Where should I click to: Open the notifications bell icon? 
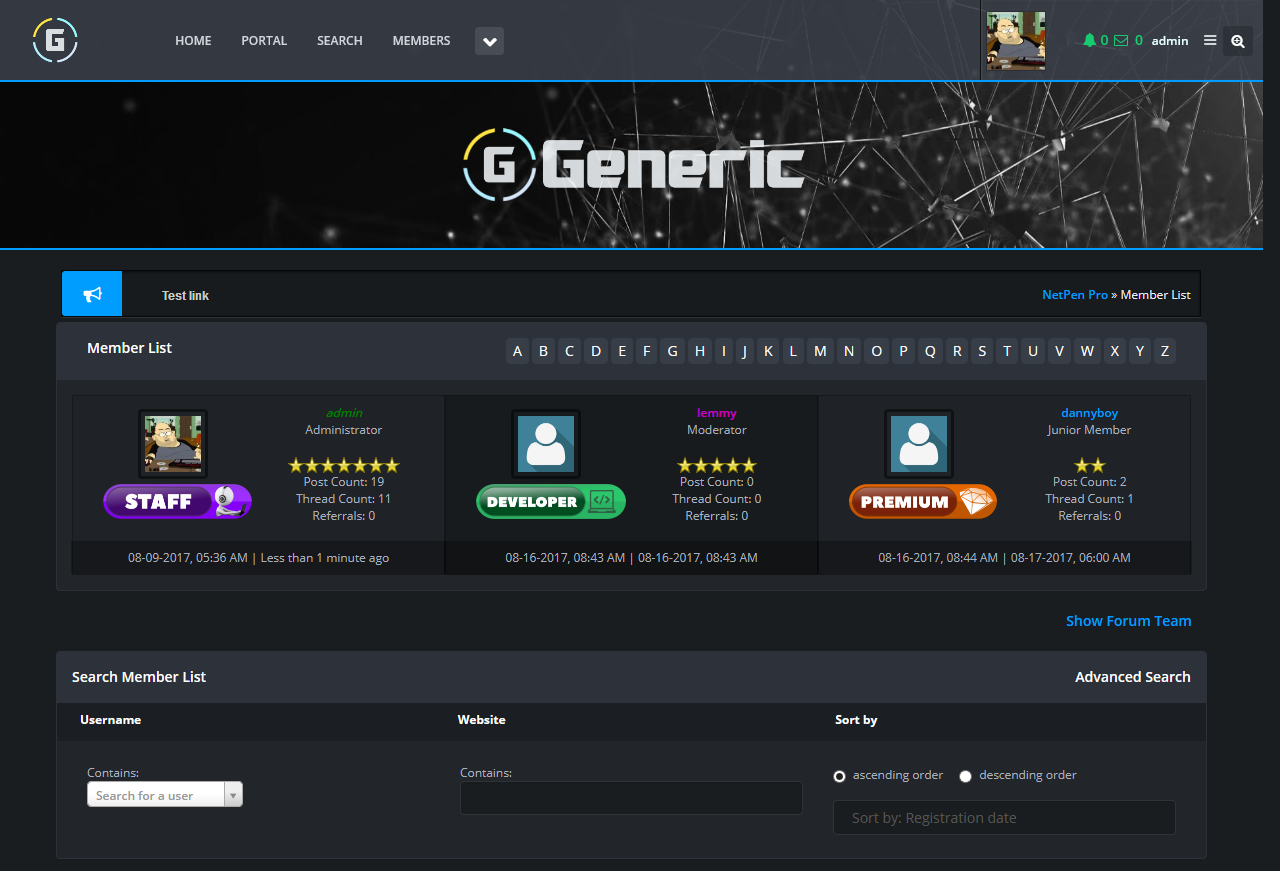1090,40
